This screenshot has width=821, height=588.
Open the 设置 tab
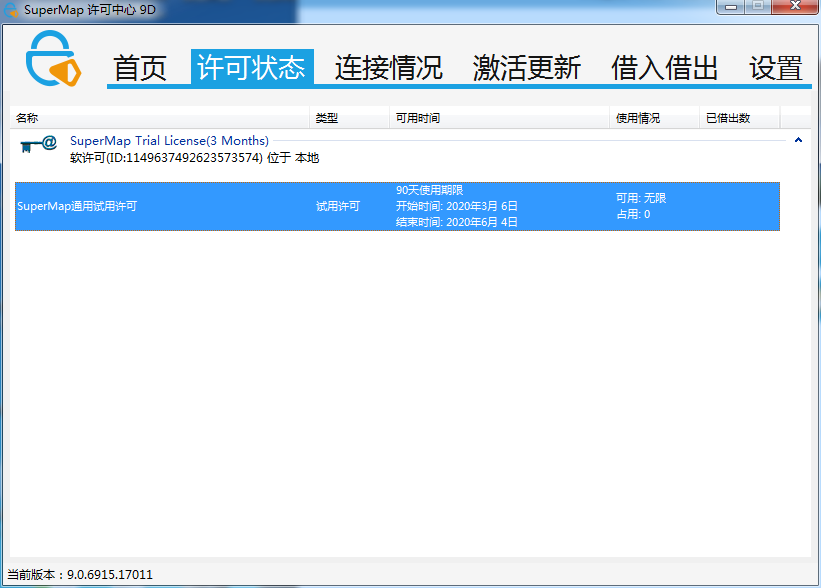pos(776,68)
